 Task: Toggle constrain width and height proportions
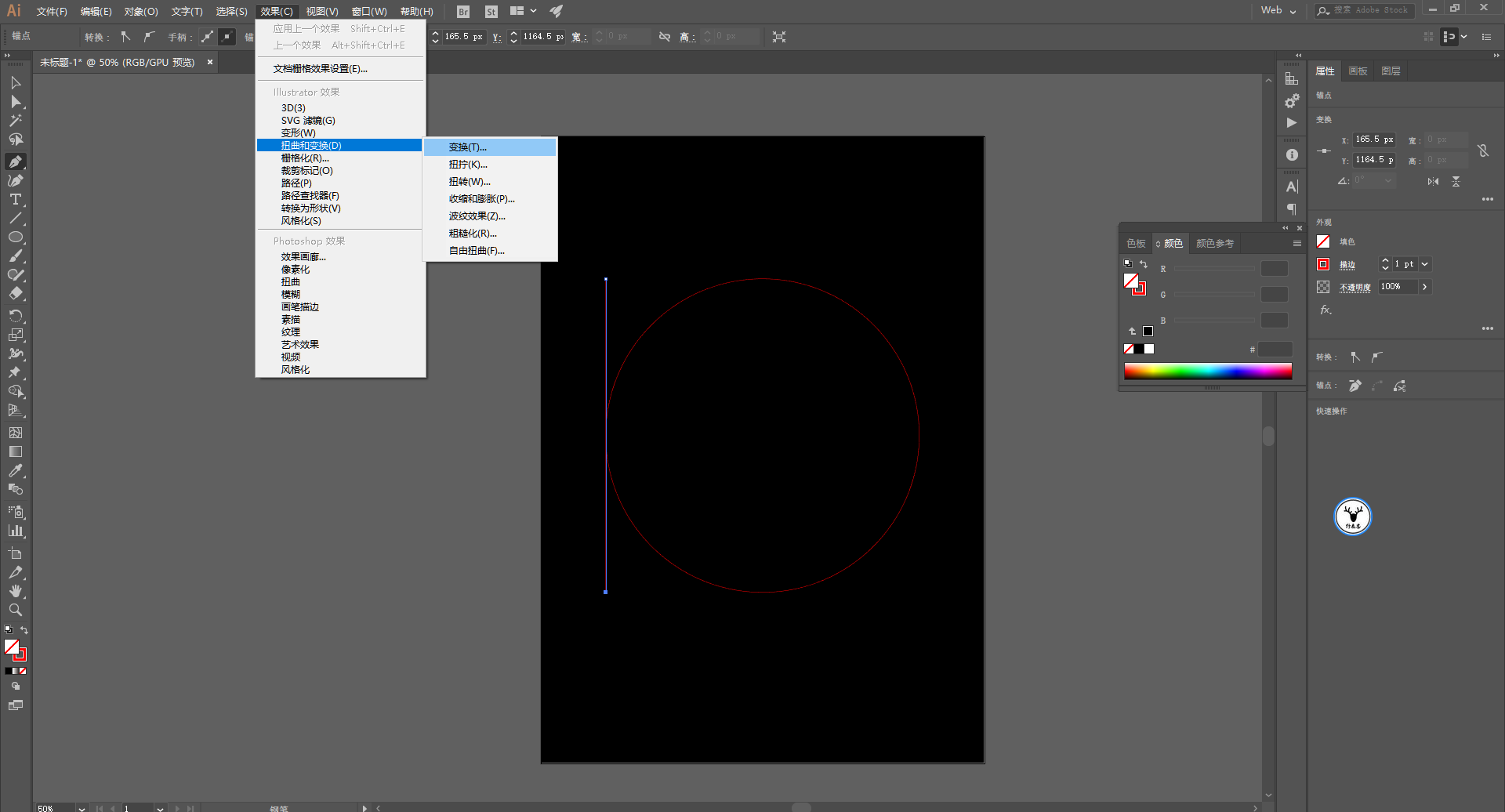coord(1482,150)
